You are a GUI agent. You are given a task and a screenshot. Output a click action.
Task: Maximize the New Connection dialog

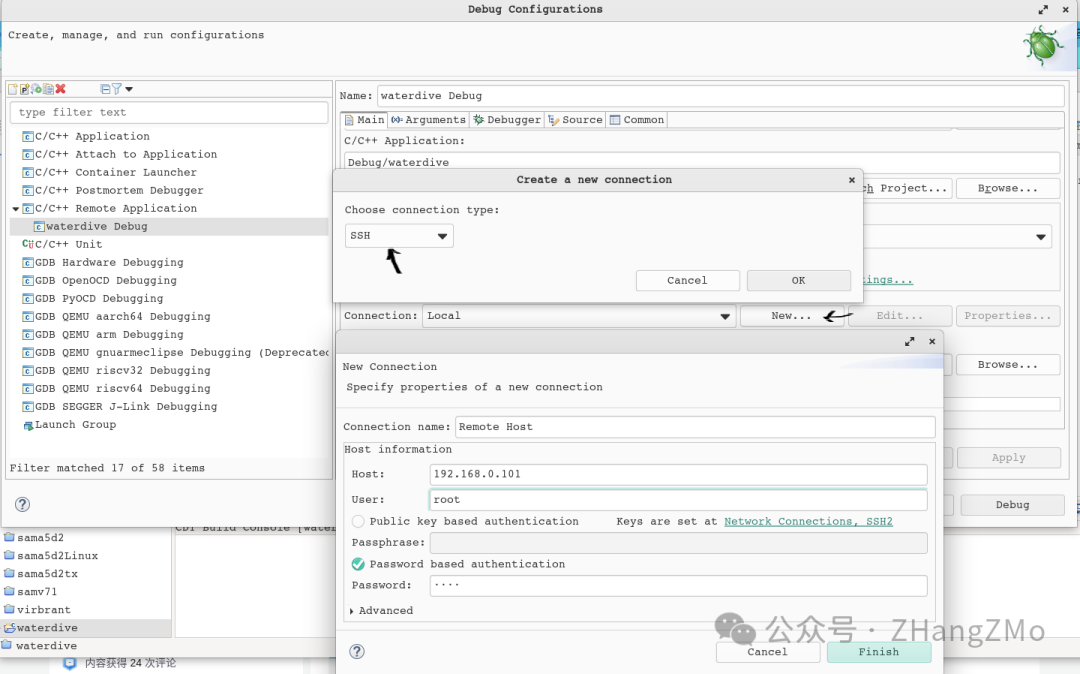[910, 341]
